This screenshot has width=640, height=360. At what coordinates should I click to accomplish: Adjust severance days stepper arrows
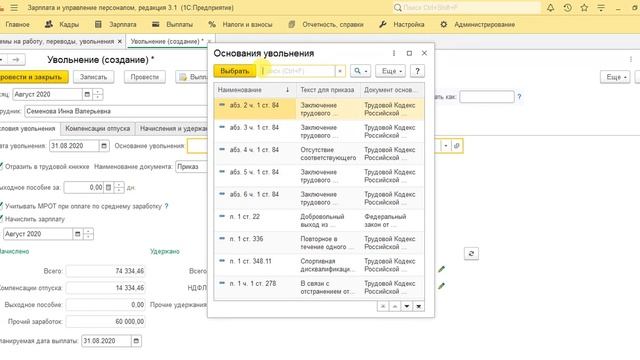[119, 187]
